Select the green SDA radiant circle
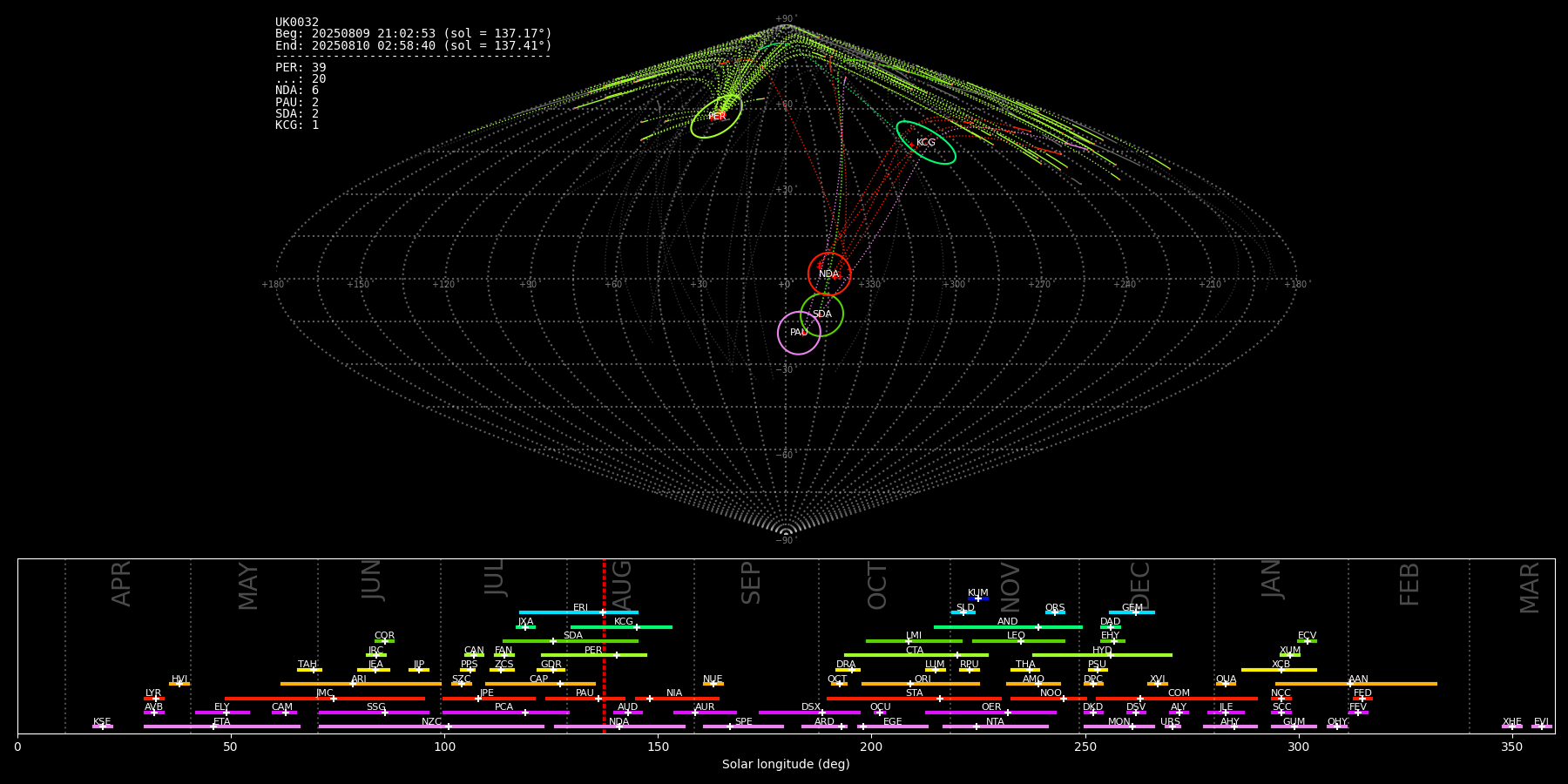The height and width of the screenshot is (784, 1568). point(822,314)
